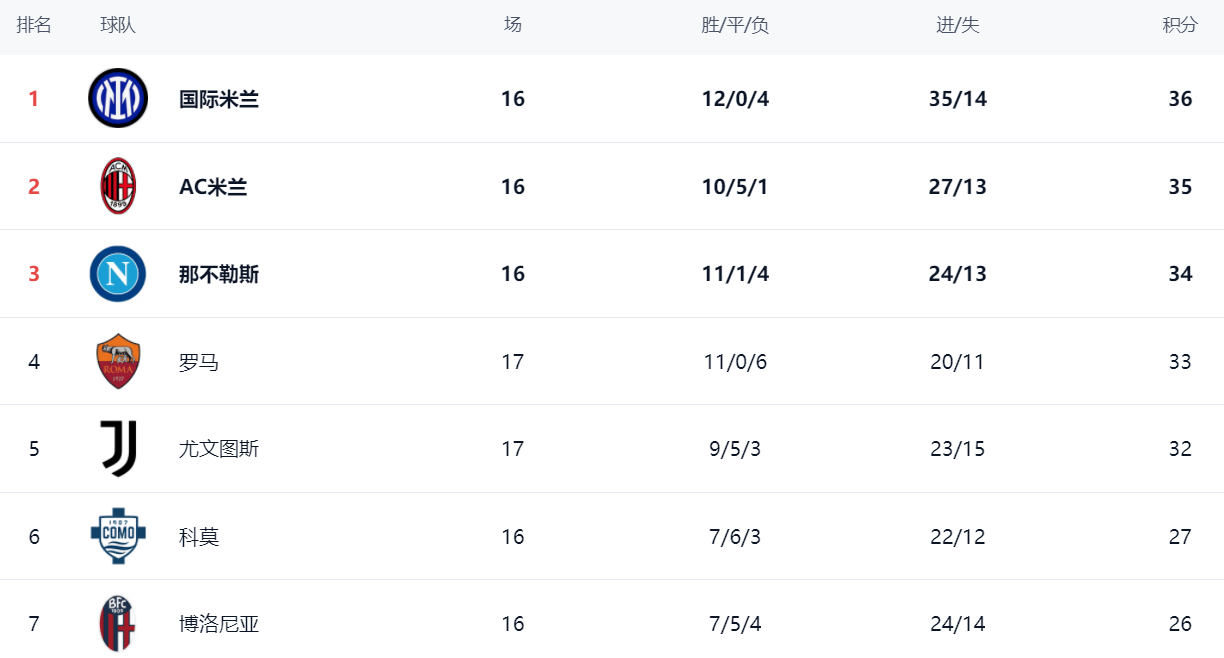Click the 排名 column header
Screen dimensions: 1224x658
(34, 26)
